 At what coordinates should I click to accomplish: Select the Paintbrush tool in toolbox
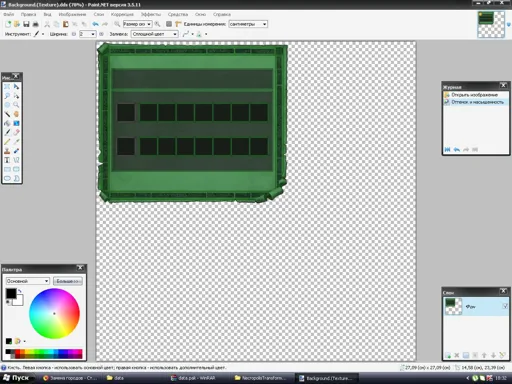coord(7,132)
